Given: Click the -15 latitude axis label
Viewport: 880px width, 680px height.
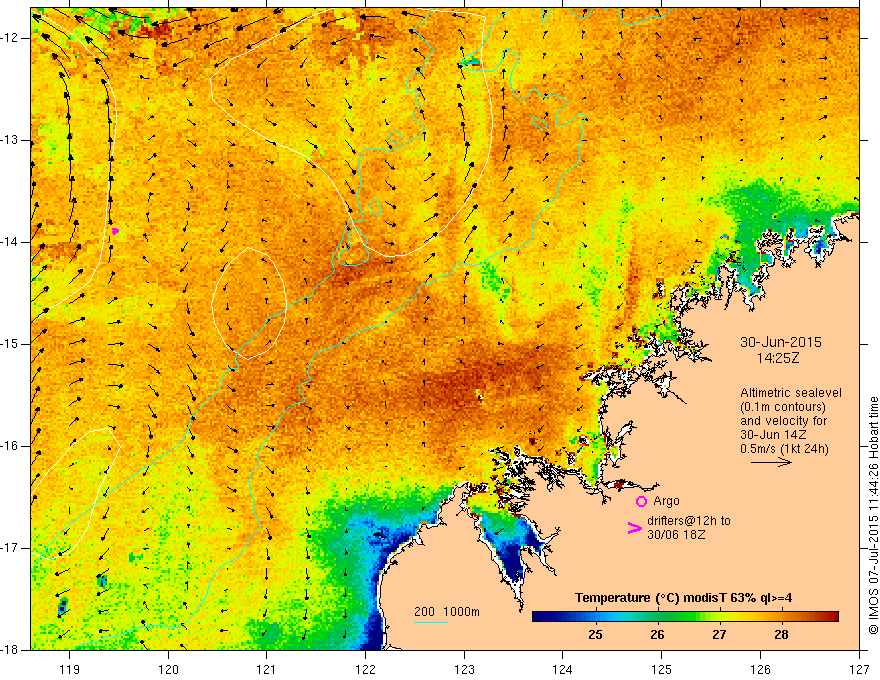Looking at the screenshot, I should 11,344.
